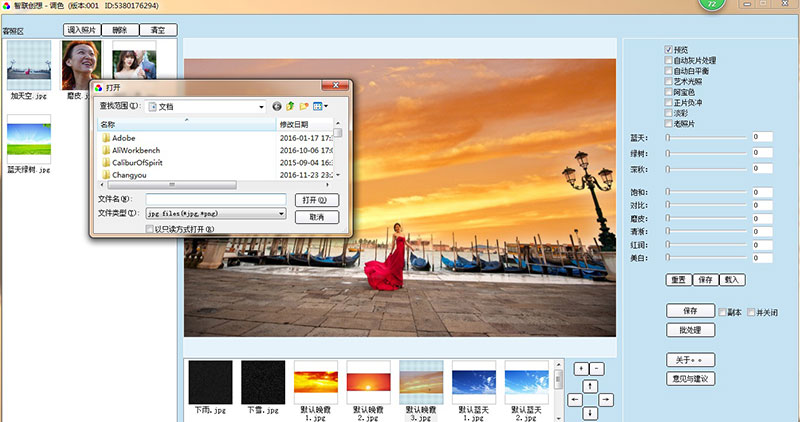Viewport: 800px width, 422px height.
Task: Click 调入照片 to import photos
Action: tap(82, 30)
